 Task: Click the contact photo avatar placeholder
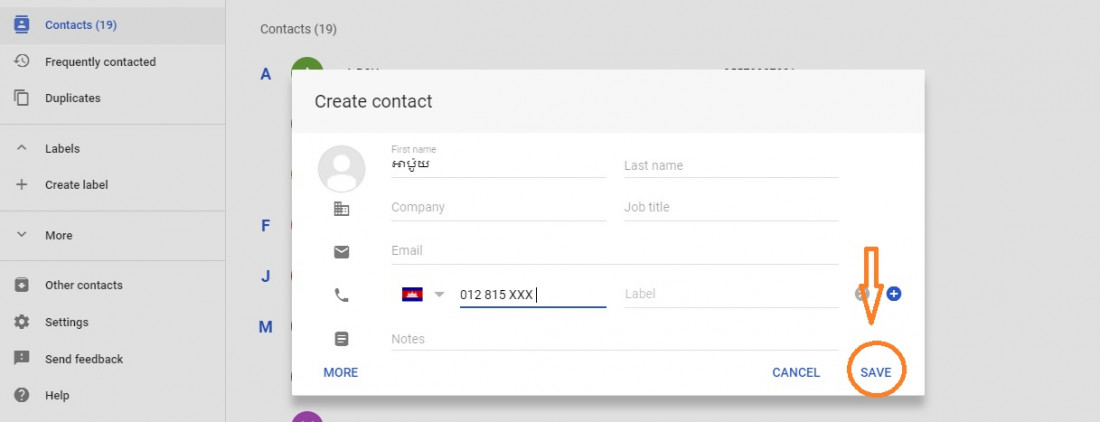pyautogui.click(x=342, y=169)
